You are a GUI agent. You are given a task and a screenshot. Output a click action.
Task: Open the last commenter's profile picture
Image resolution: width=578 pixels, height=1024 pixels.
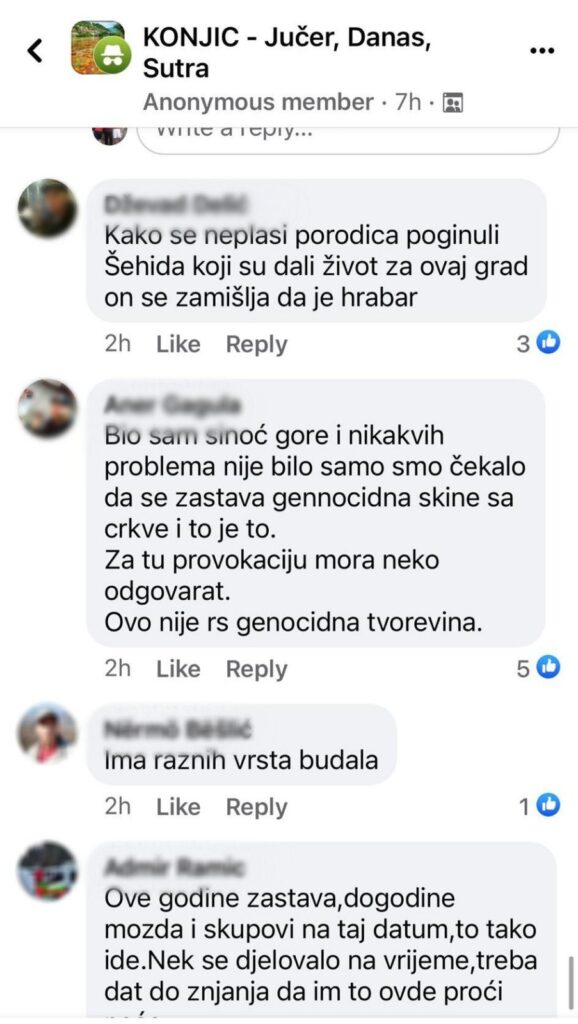pyautogui.click(x=47, y=871)
